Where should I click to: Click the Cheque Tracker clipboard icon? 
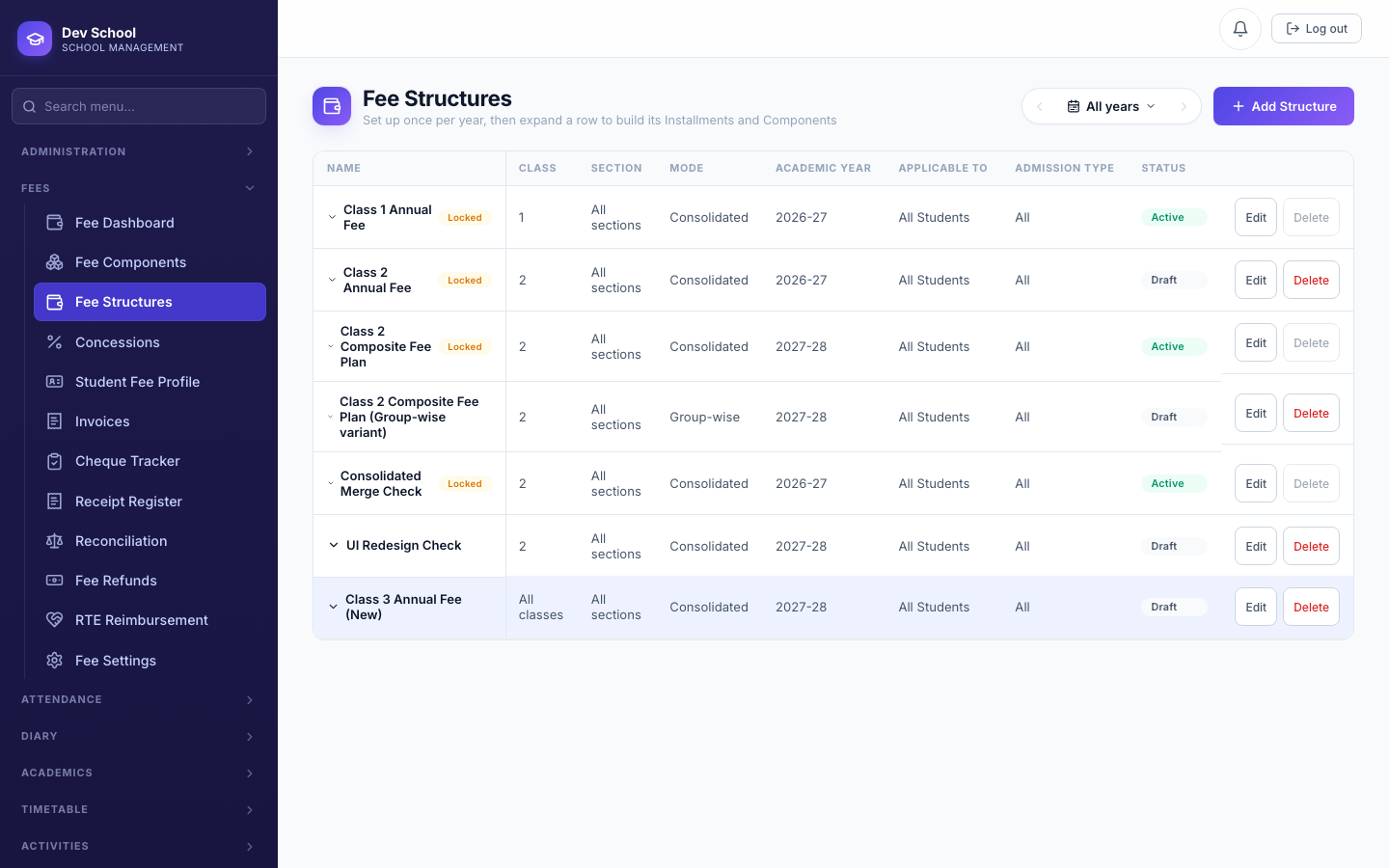tap(55, 461)
